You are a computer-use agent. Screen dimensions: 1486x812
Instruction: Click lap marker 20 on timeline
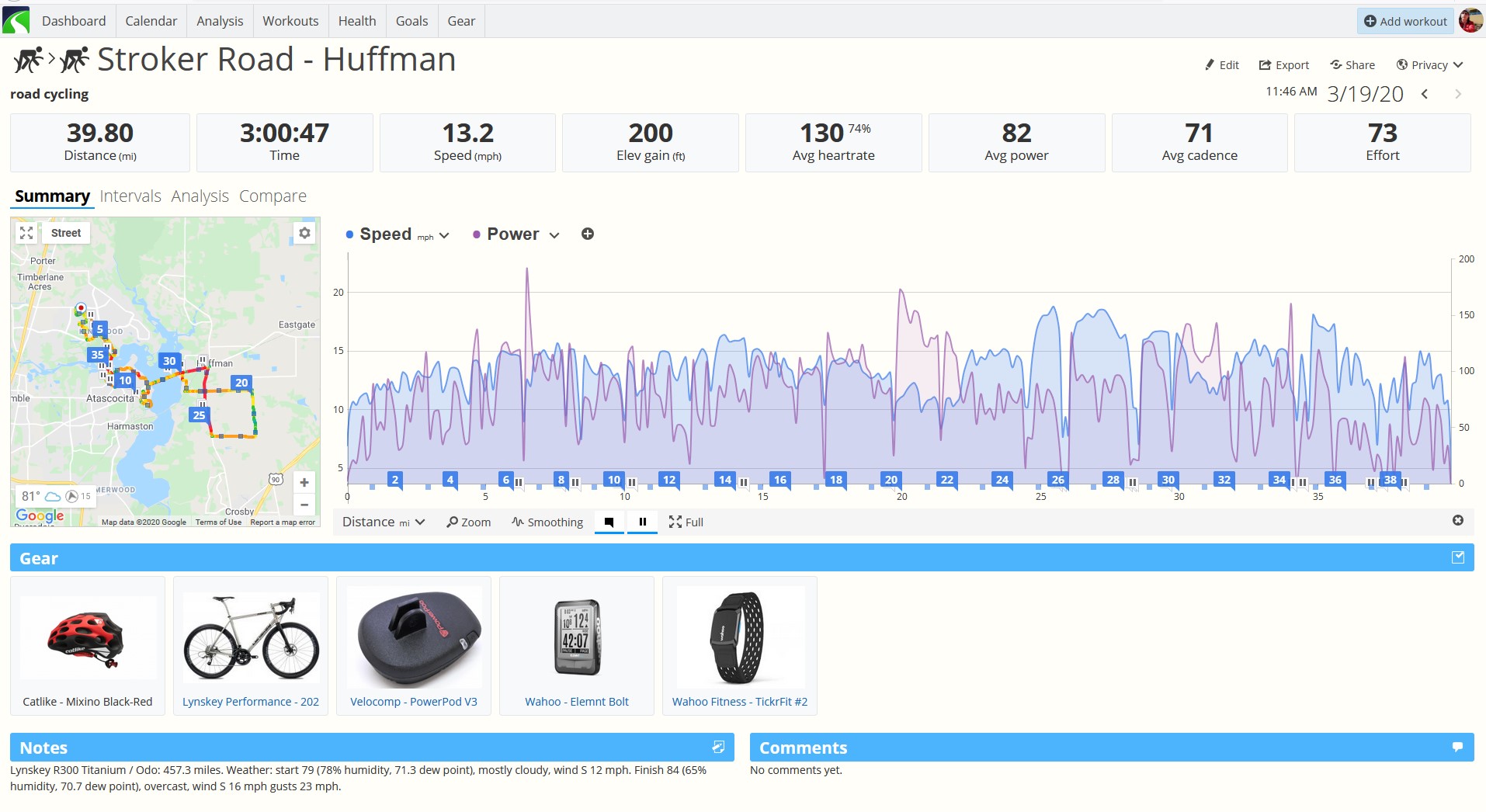[891, 480]
